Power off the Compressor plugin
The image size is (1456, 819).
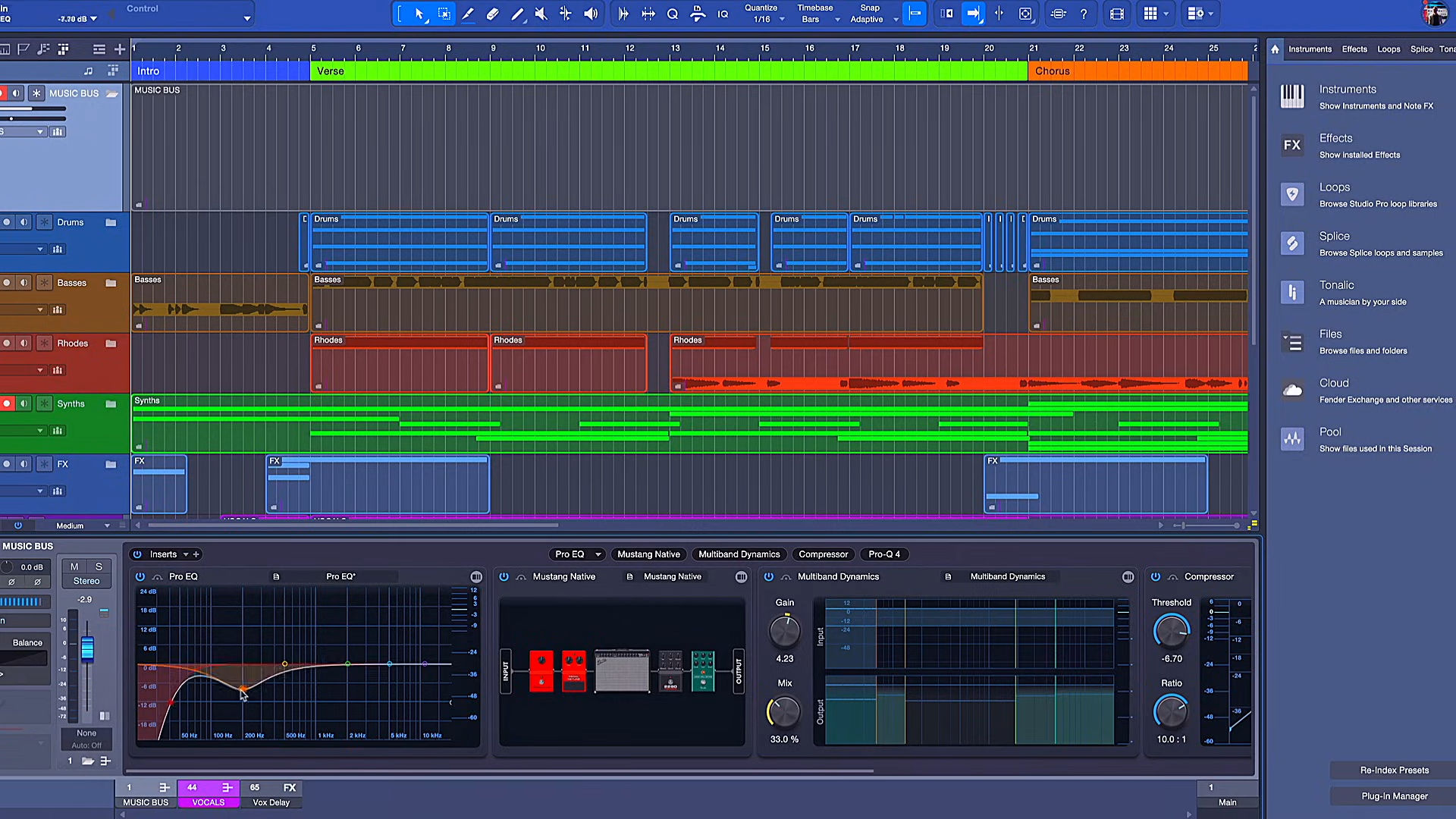(1155, 576)
